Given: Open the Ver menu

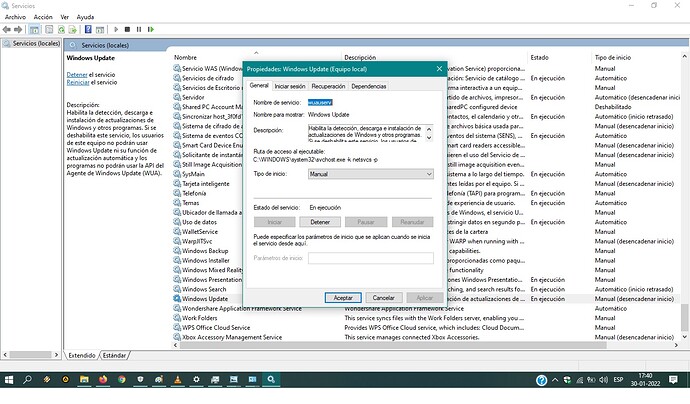Looking at the screenshot, I should [65, 17].
